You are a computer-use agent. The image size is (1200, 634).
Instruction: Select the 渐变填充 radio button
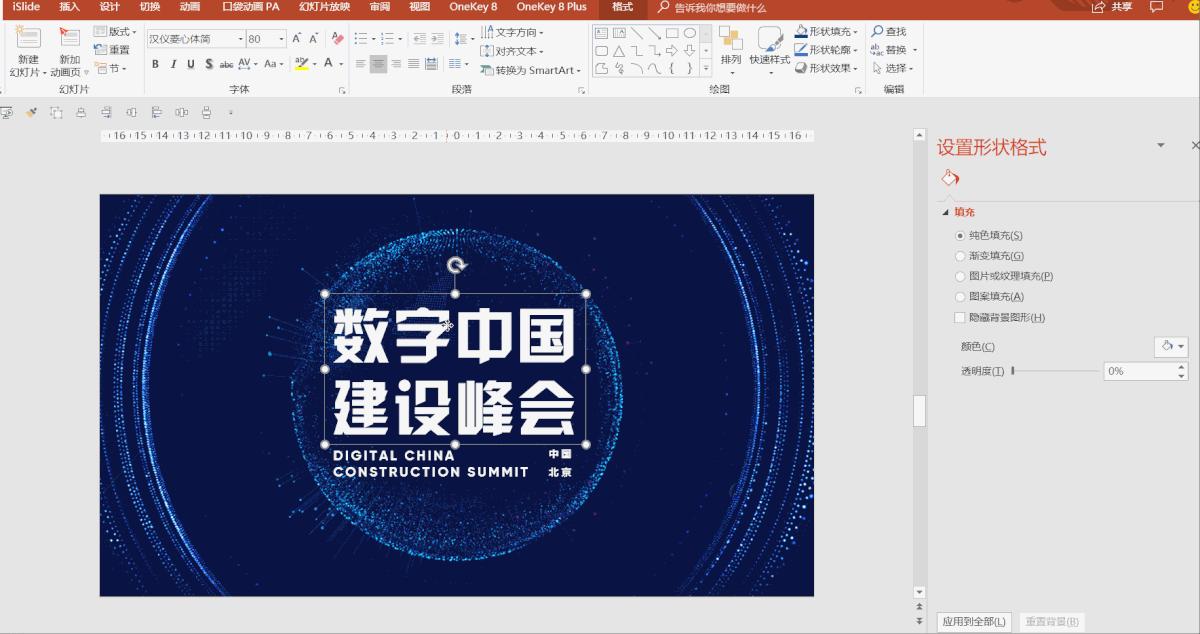pyautogui.click(x=960, y=255)
